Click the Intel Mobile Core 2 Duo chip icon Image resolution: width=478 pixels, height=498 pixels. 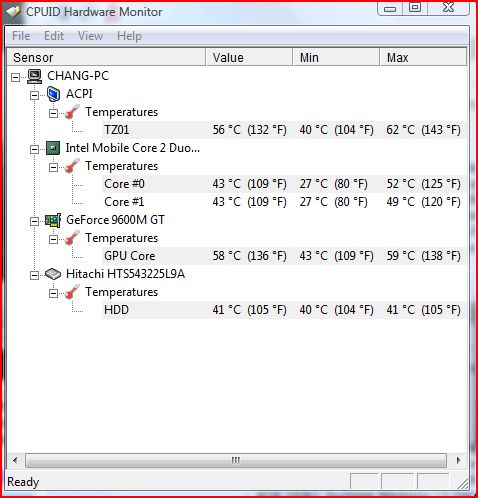point(53,148)
